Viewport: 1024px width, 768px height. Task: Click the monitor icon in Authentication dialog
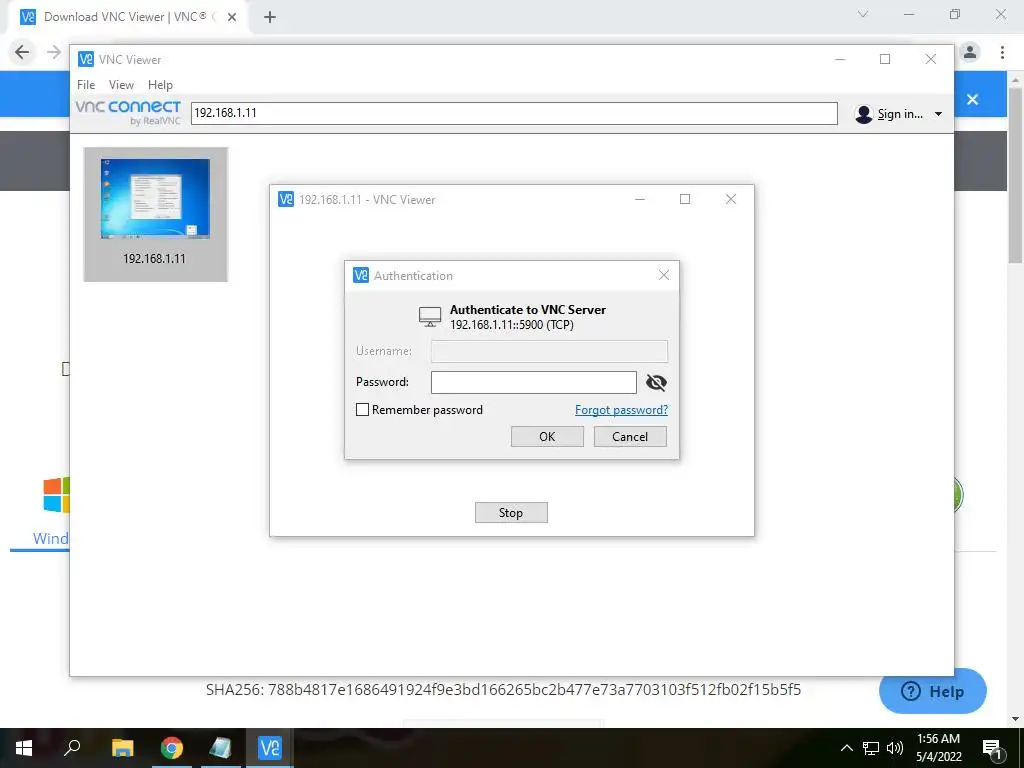click(x=430, y=317)
